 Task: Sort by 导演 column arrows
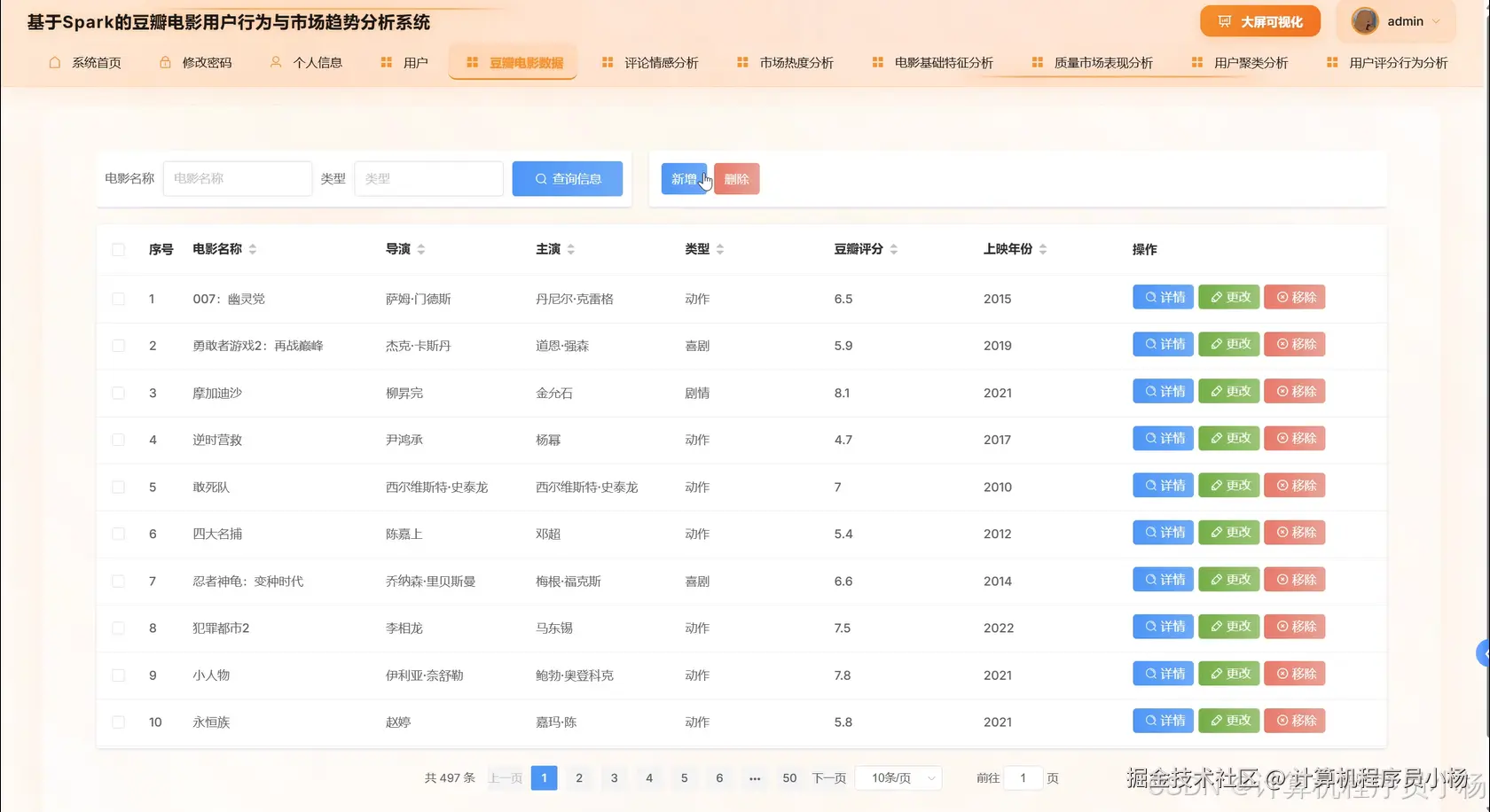(421, 249)
